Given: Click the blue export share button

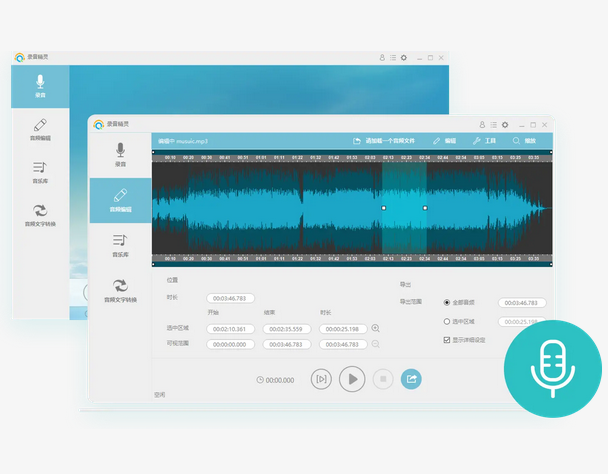Looking at the screenshot, I should click(411, 379).
